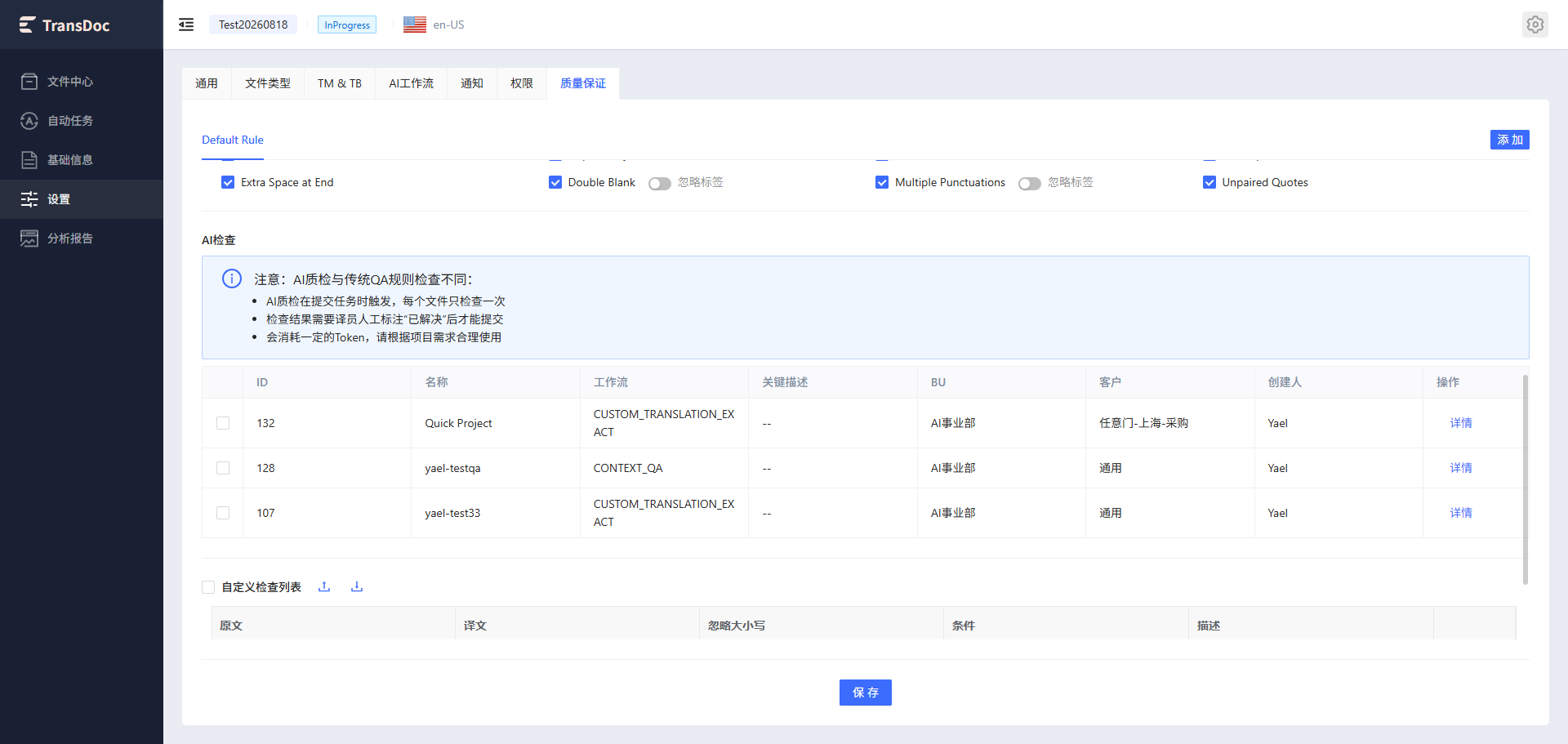The height and width of the screenshot is (744, 1568).
Task: Select the 质量保证 tab
Action: click(x=583, y=83)
